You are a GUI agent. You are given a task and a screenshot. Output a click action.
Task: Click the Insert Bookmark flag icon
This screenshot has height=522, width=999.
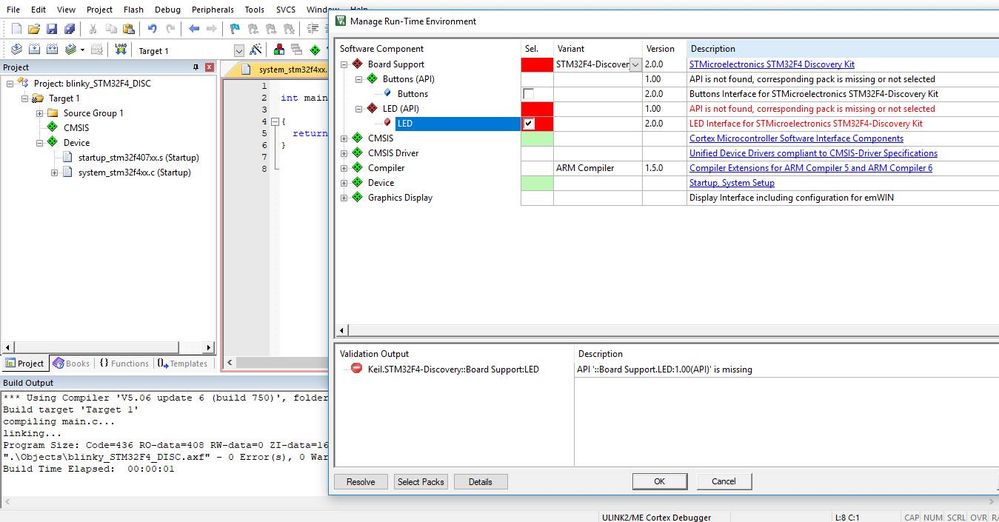[x=235, y=29]
